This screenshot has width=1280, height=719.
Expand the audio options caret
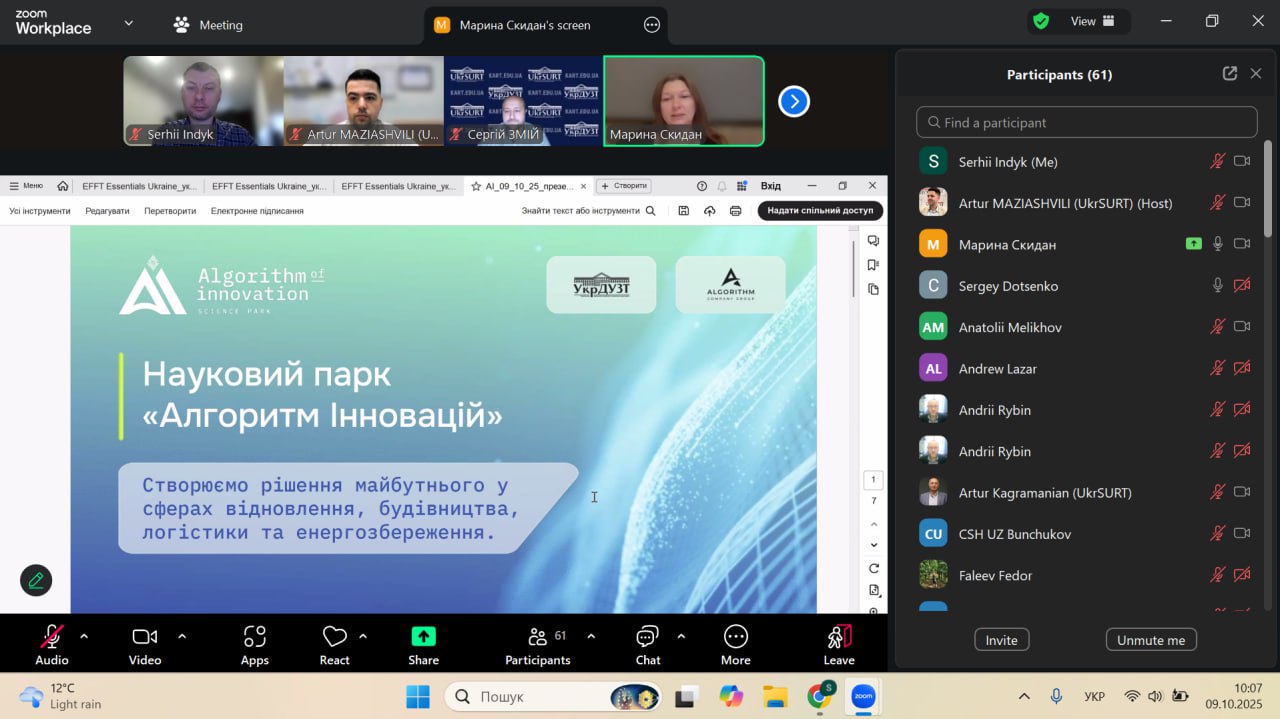[x=84, y=636]
